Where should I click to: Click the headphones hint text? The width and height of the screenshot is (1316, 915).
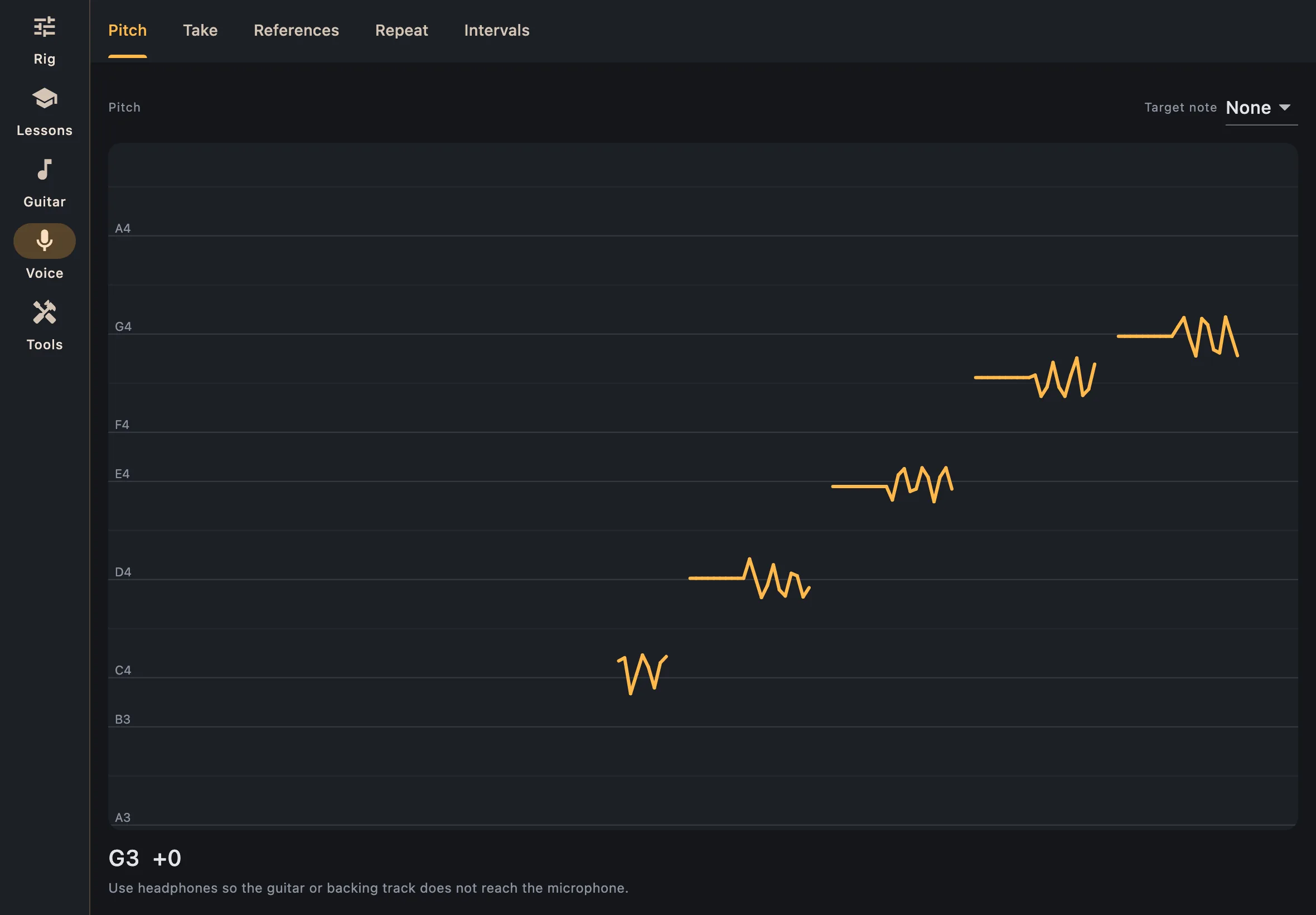(x=369, y=888)
